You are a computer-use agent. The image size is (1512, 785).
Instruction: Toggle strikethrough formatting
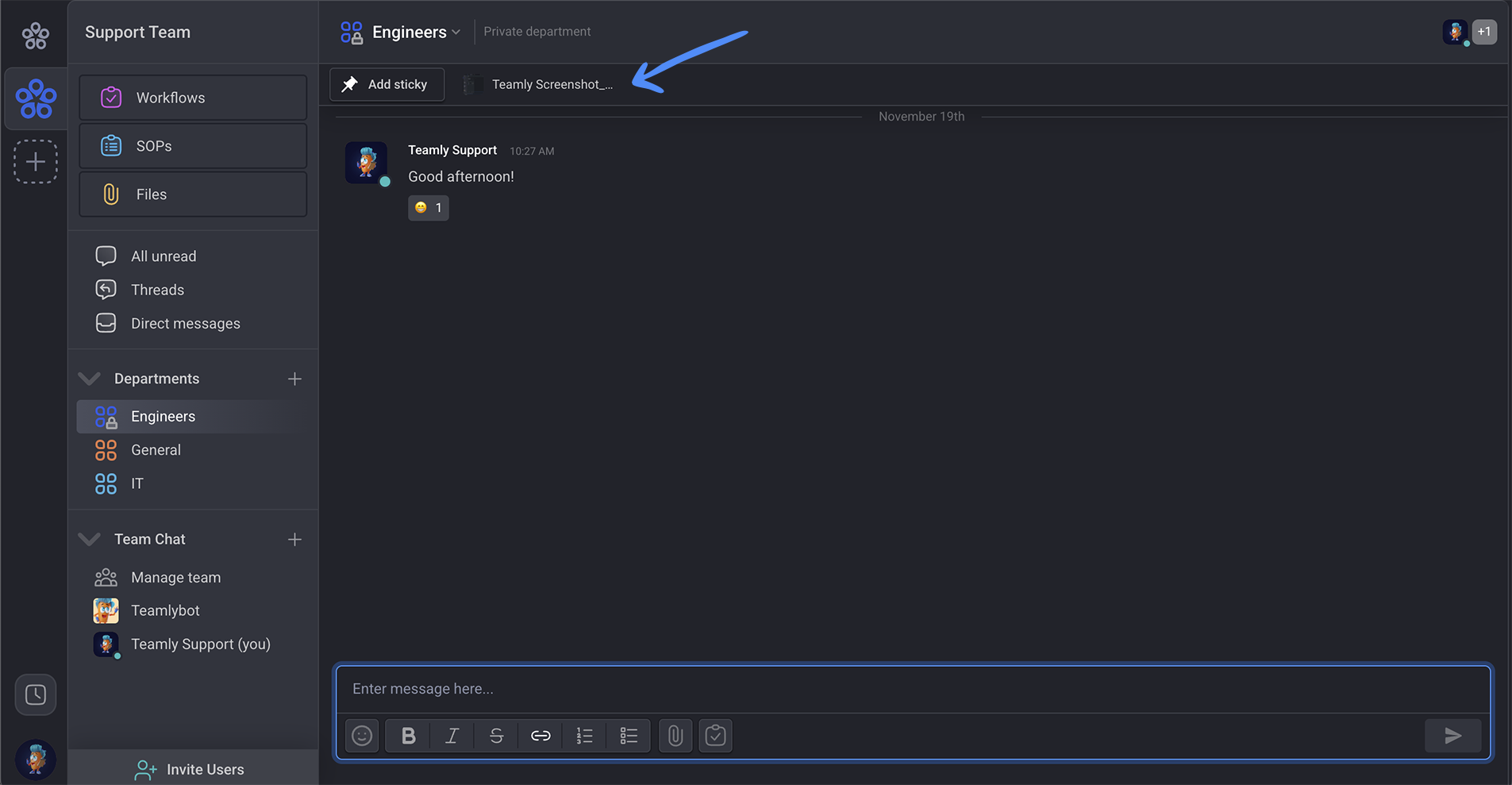click(x=496, y=736)
